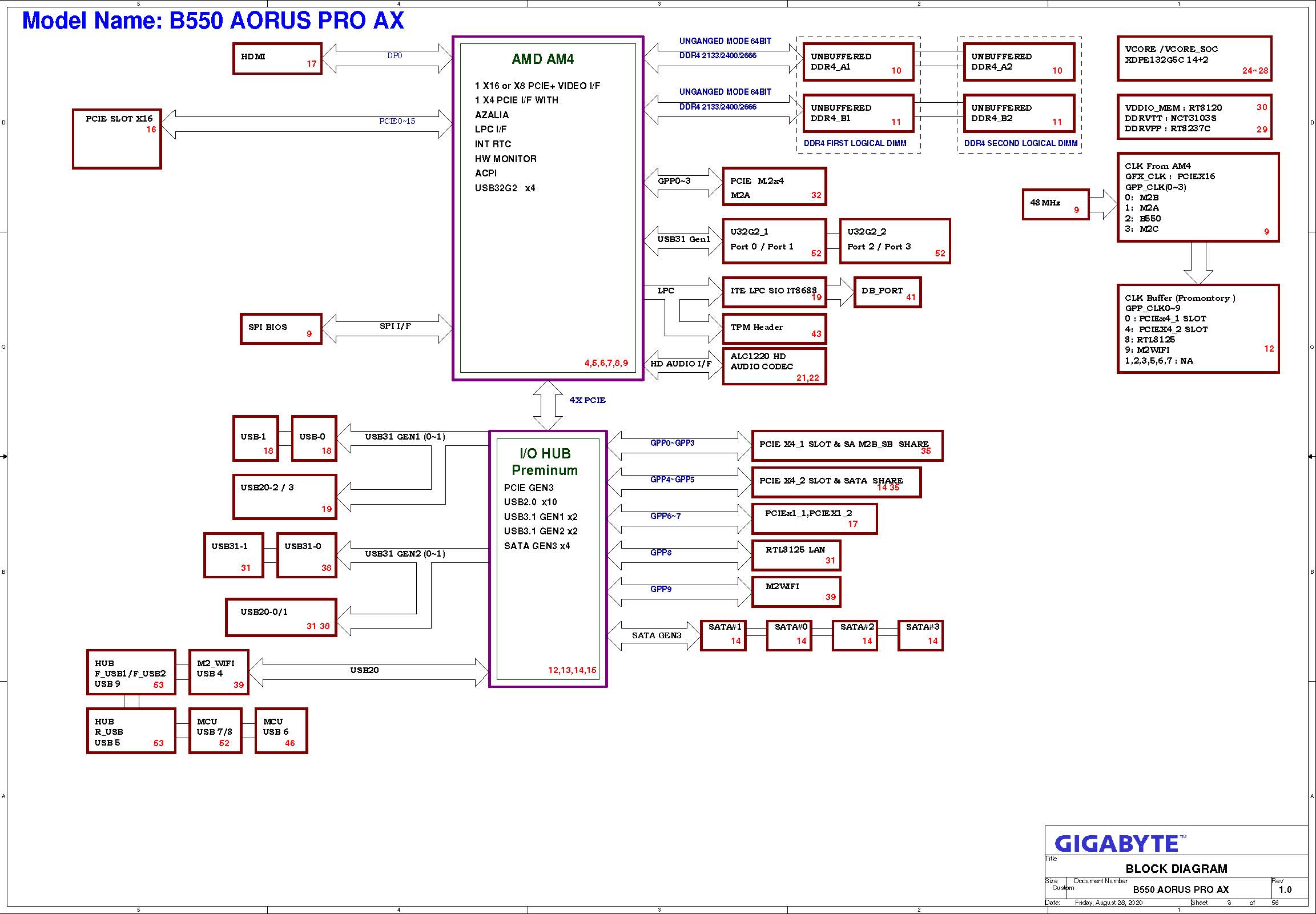The image size is (1316, 914).
Task: Select the "SATA GEN3" arrow label
Action: click(x=656, y=635)
